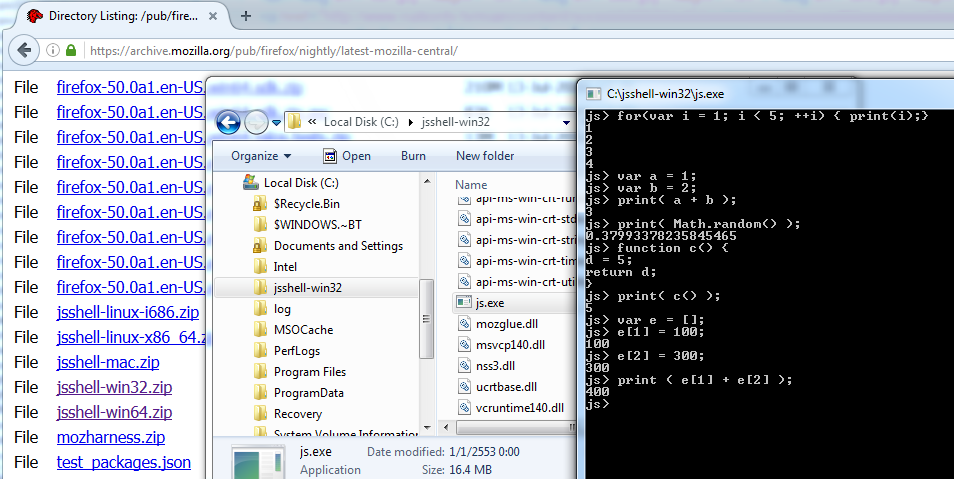Open a new Firefox tab with plus button
The width and height of the screenshot is (954, 479).
(246, 16)
